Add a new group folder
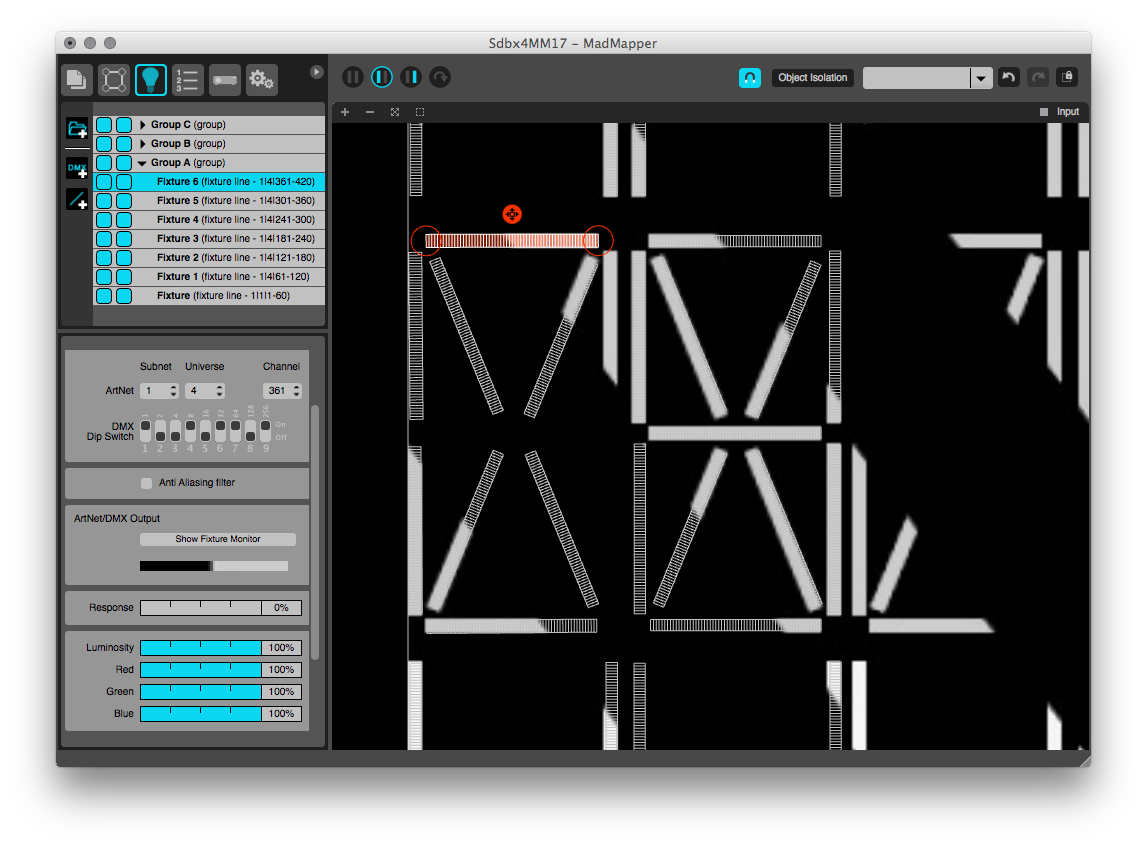This screenshot has height=847, width=1147. (x=77, y=128)
